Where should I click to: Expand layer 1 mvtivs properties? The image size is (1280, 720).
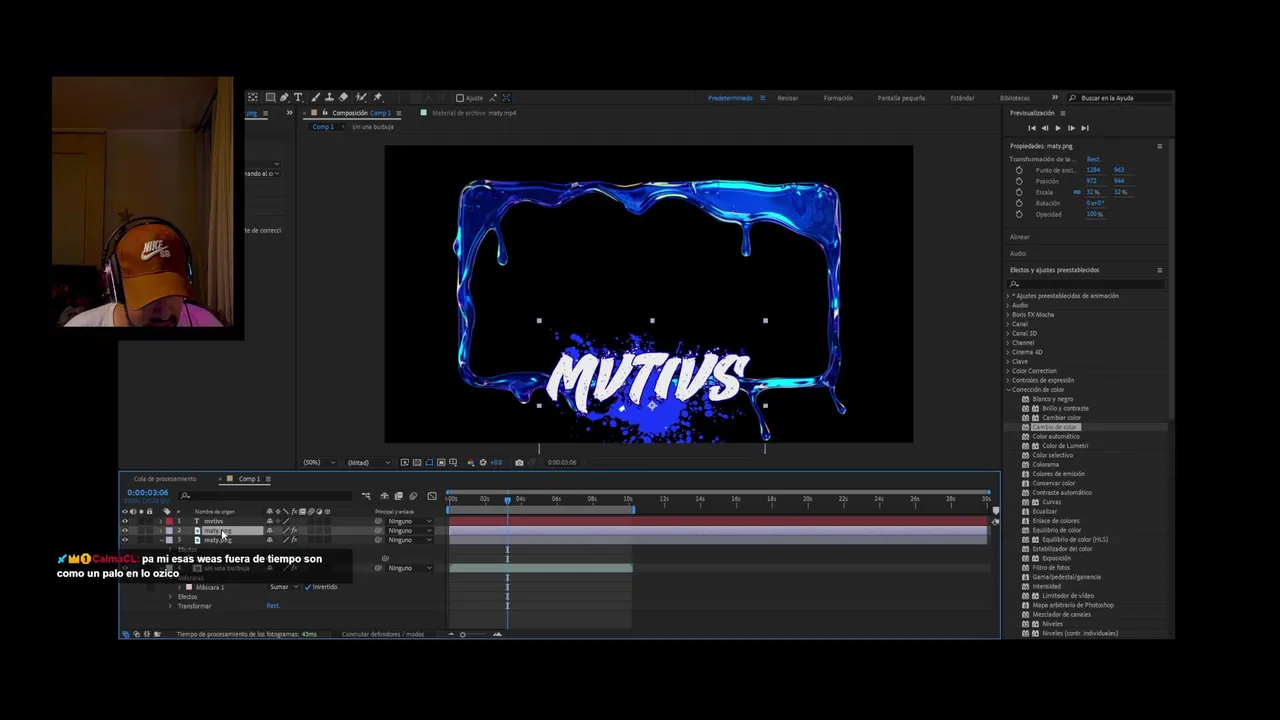161,521
